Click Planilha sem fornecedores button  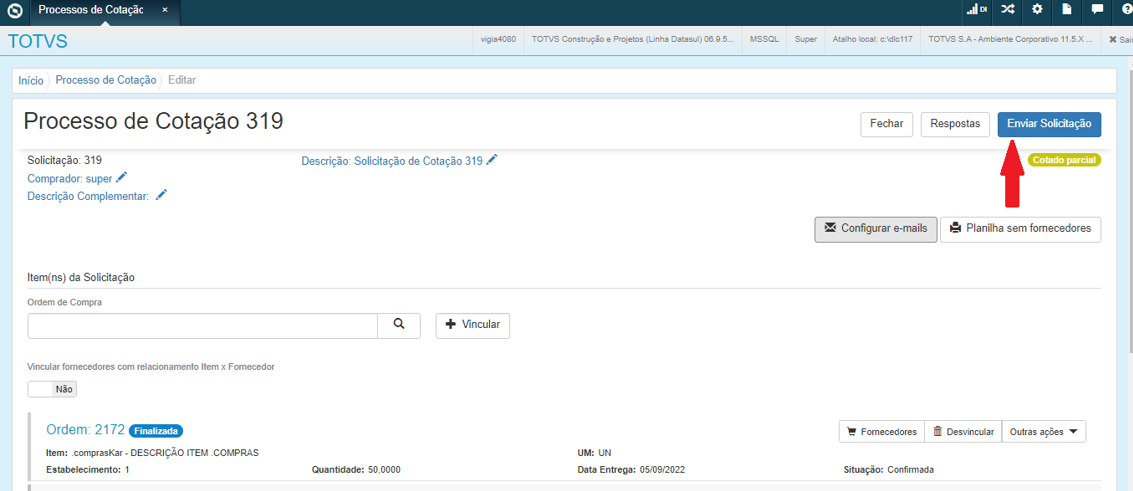point(1021,229)
